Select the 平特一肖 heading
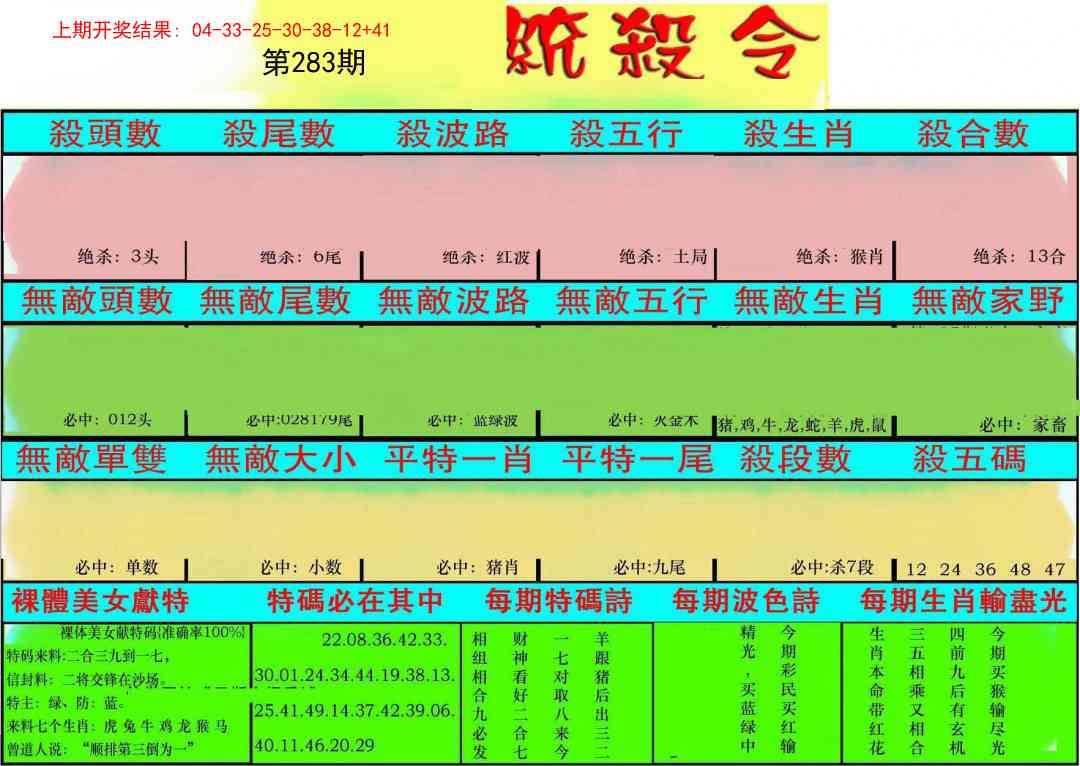Screen dimensions: 1080x766 pyautogui.click(x=458, y=459)
